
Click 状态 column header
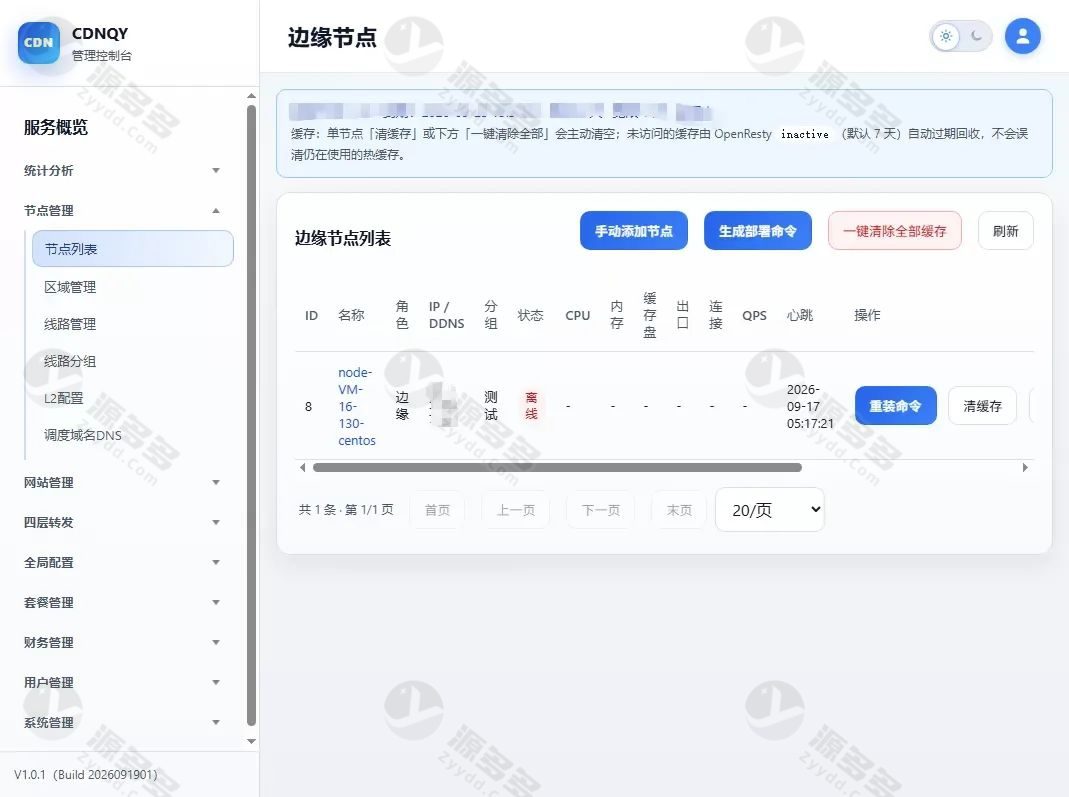(530, 315)
